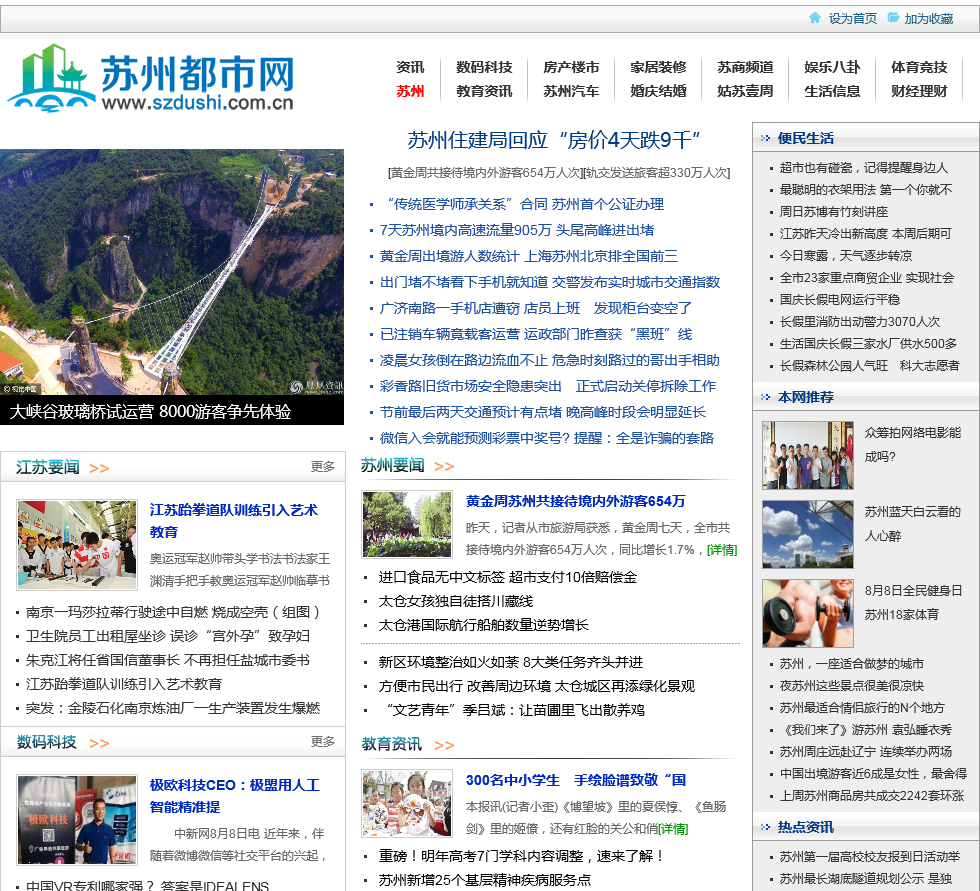Open 江苏跆拳道队训练引入艺术教育 bold title
Screen dimensions: 980x891
pyautogui.click(x=234, y=521)
